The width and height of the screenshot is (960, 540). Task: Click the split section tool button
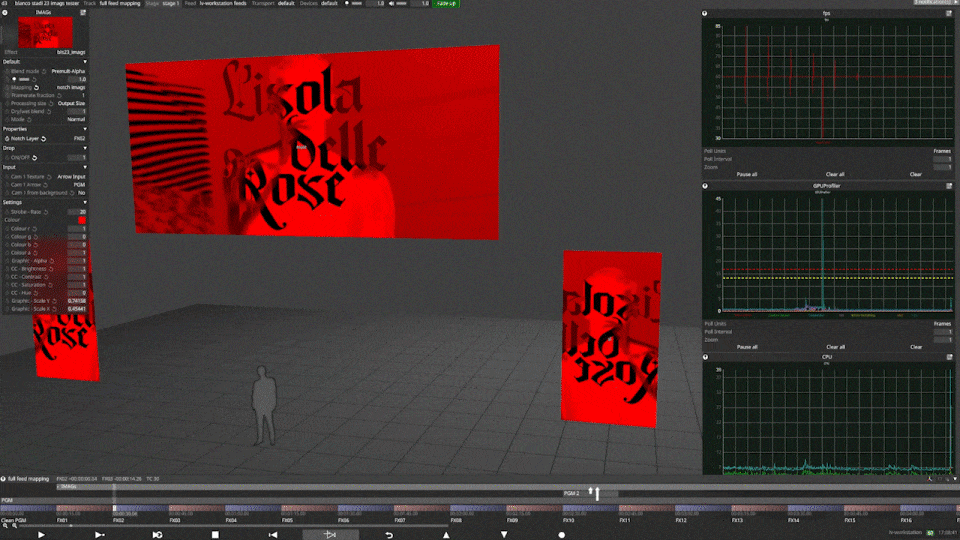pos(330,534)
